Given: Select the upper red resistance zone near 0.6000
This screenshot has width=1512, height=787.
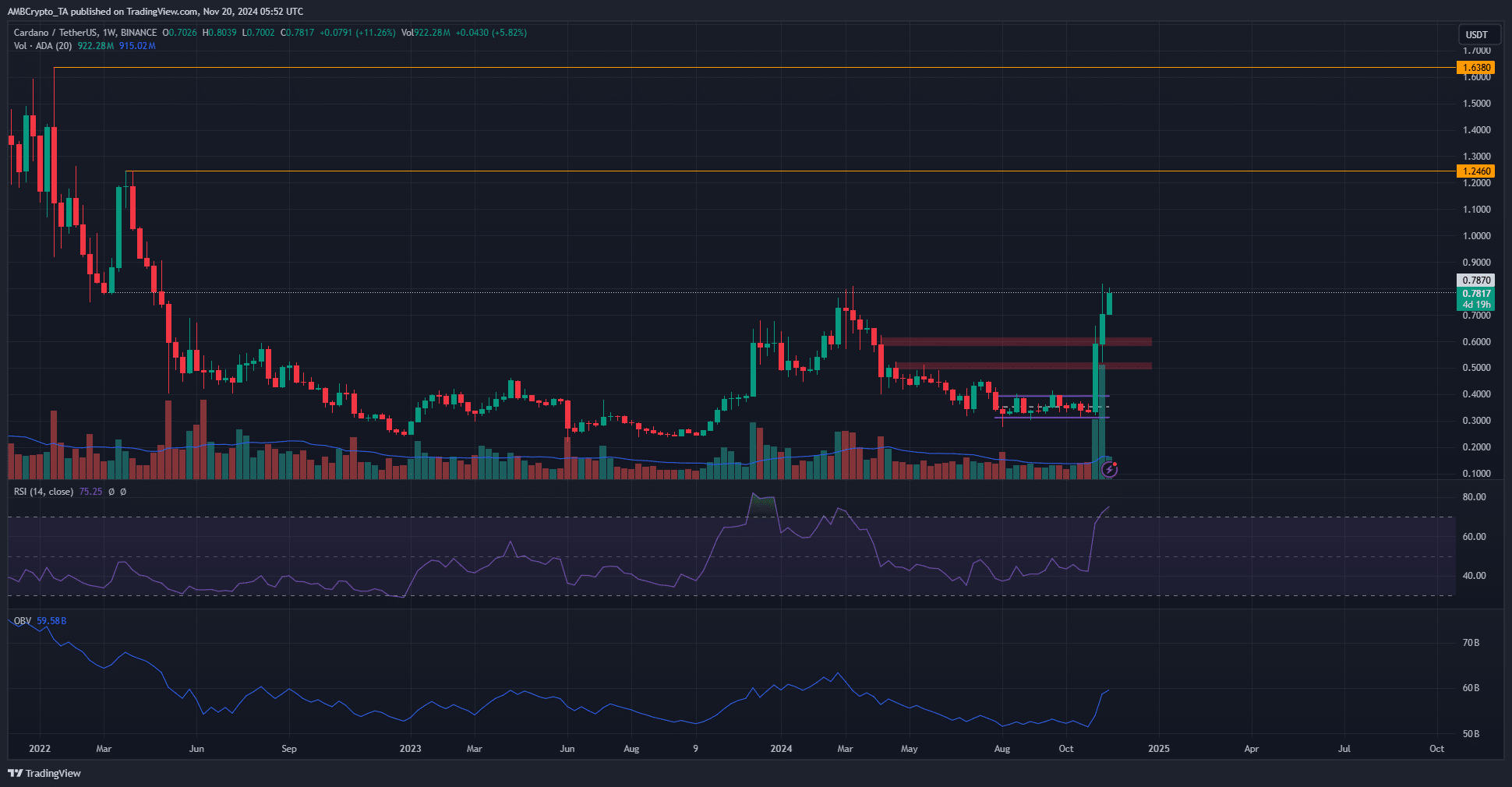Looking at the screenshot, I should [x=1013, y=341].
